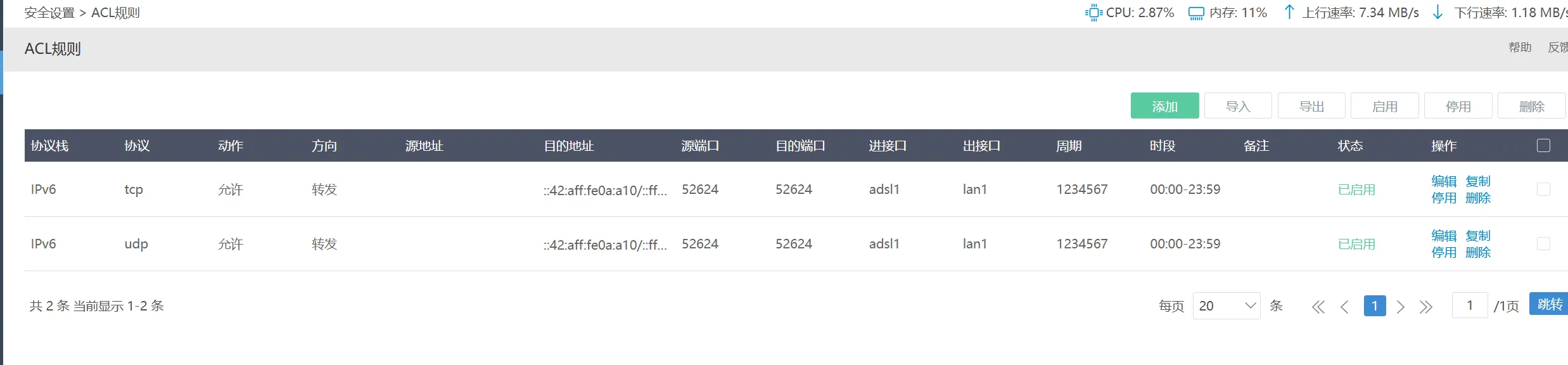Click the download speed arrow icon
1568x365 pixels.
(x=1437, y=12)
